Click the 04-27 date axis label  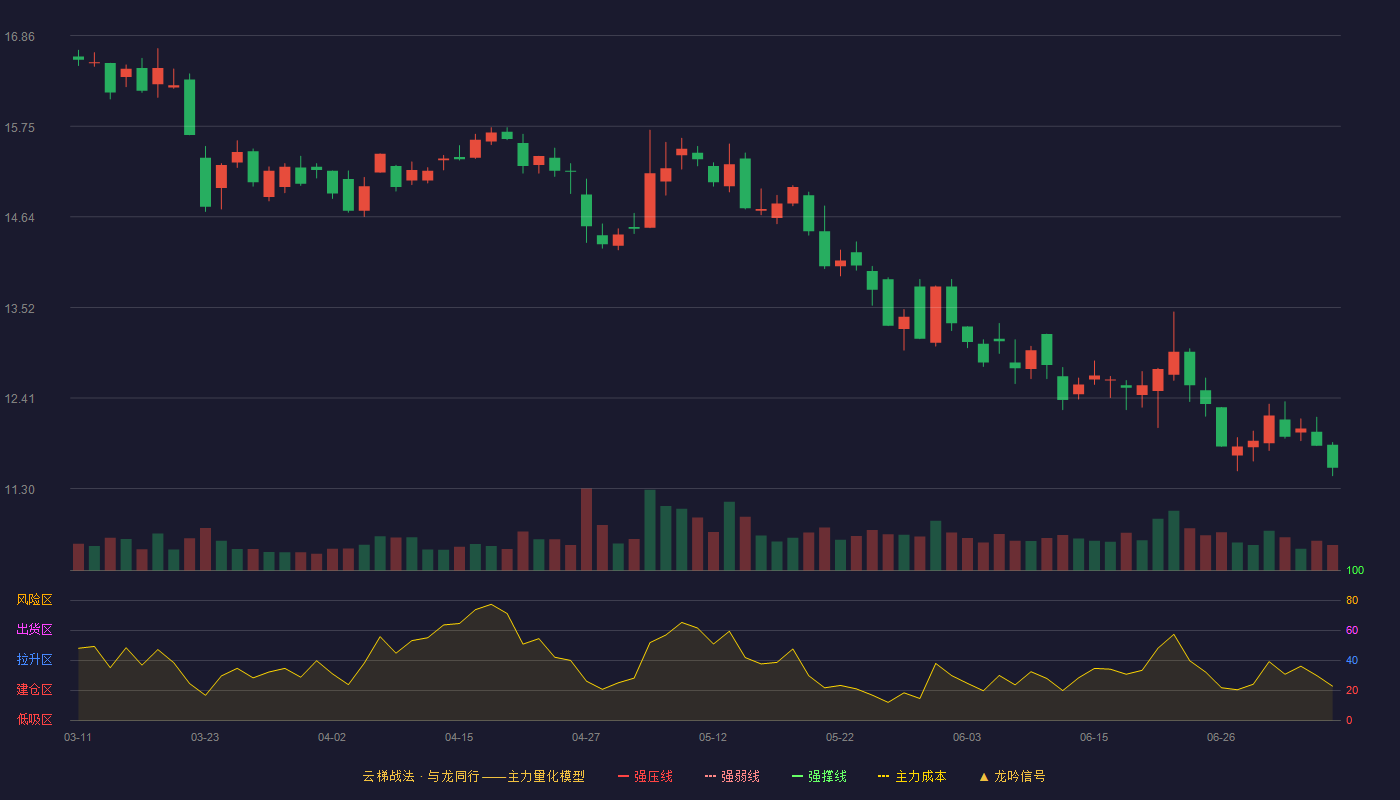pyautogui.click(x=586, y=737)
